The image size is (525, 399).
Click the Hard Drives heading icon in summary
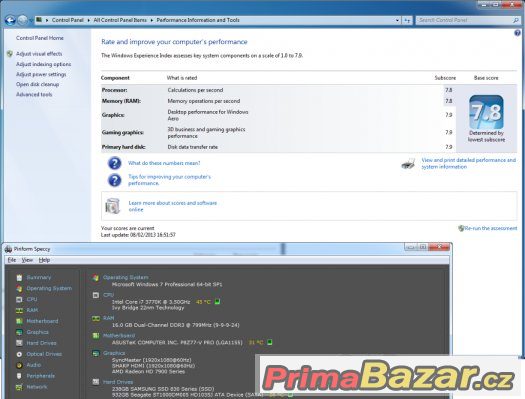96,382
